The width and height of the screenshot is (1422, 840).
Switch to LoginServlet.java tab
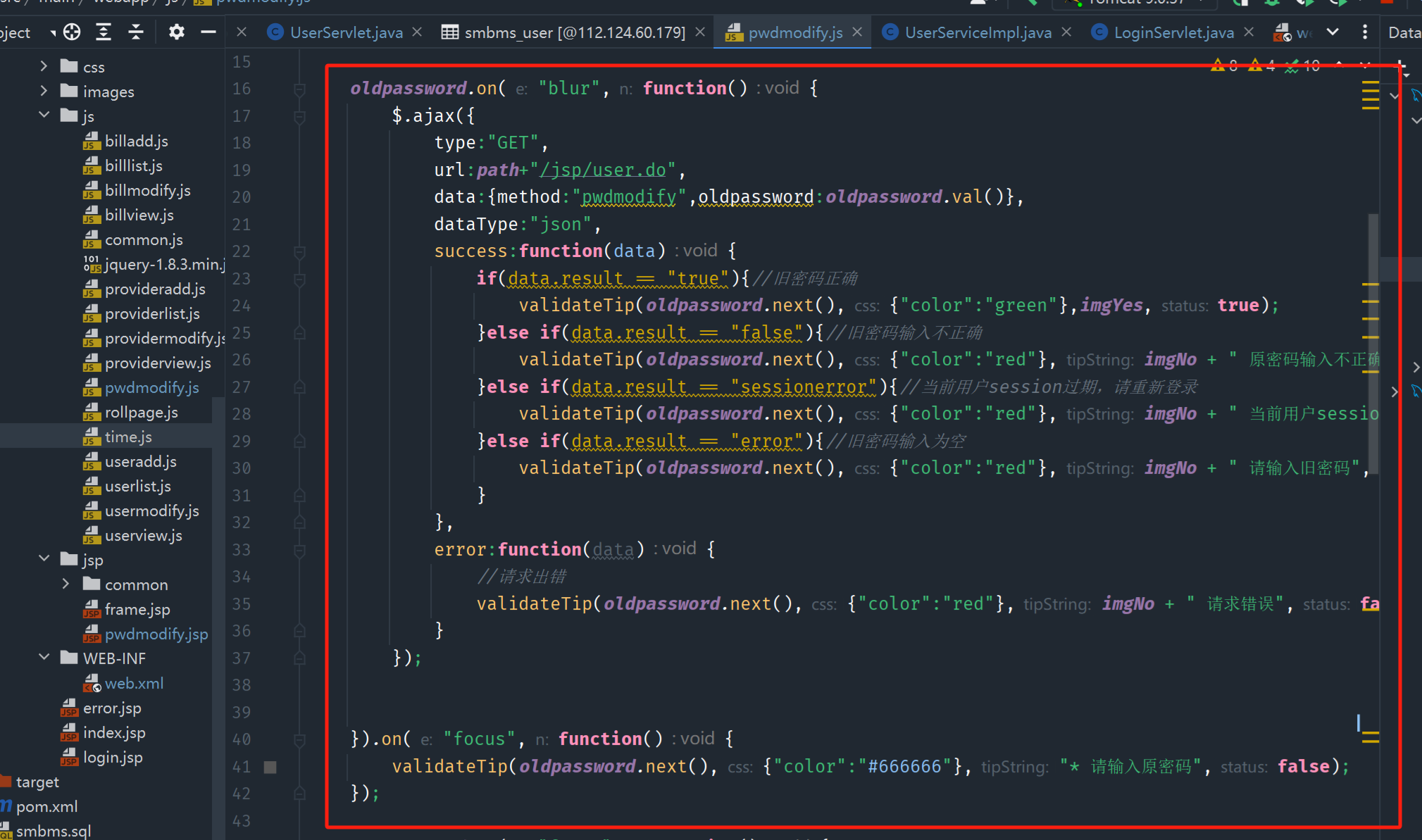(1173, 32)
